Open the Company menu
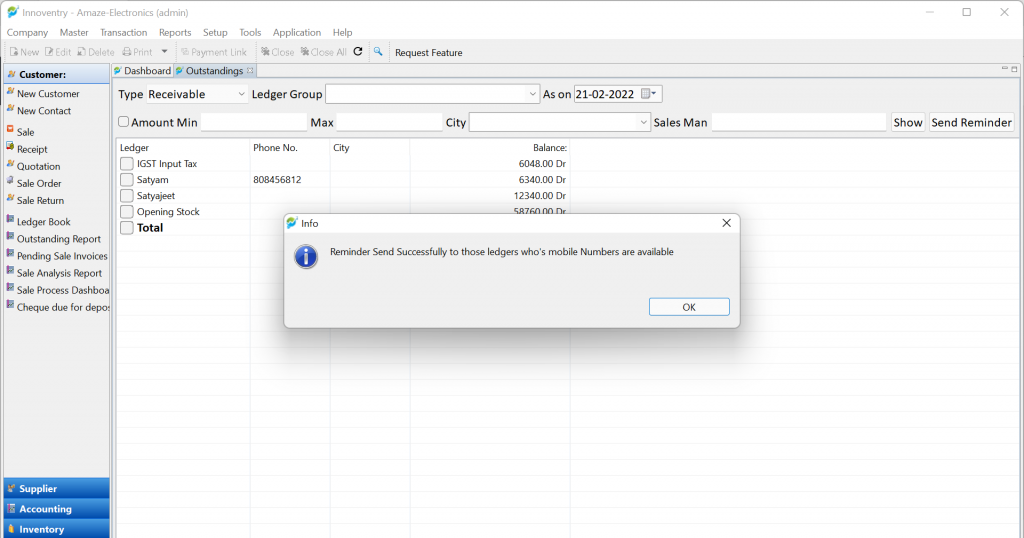The width and height of the screenshot is (1024, 538). coord(27,33)
